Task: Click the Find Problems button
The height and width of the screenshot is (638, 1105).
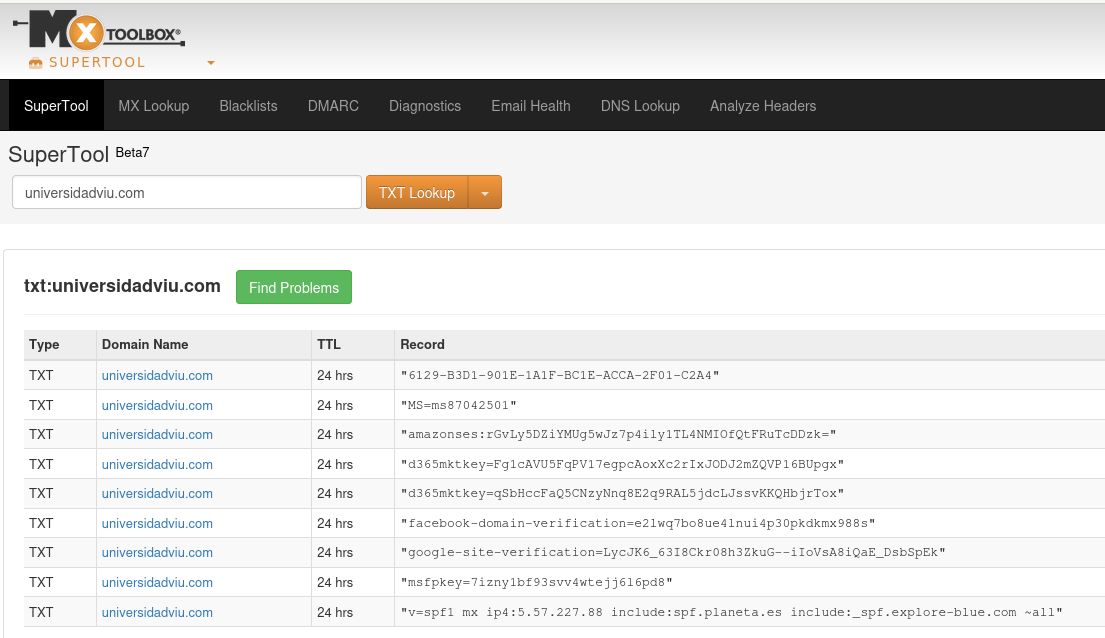Action: coord(294,287)
